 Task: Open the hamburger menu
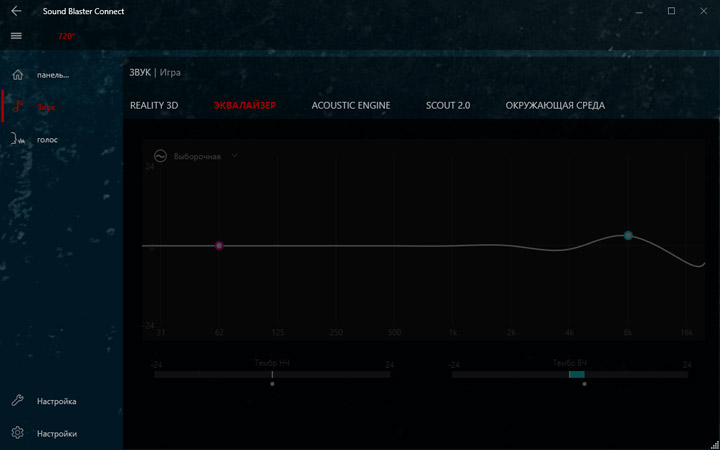click(16, 36)
